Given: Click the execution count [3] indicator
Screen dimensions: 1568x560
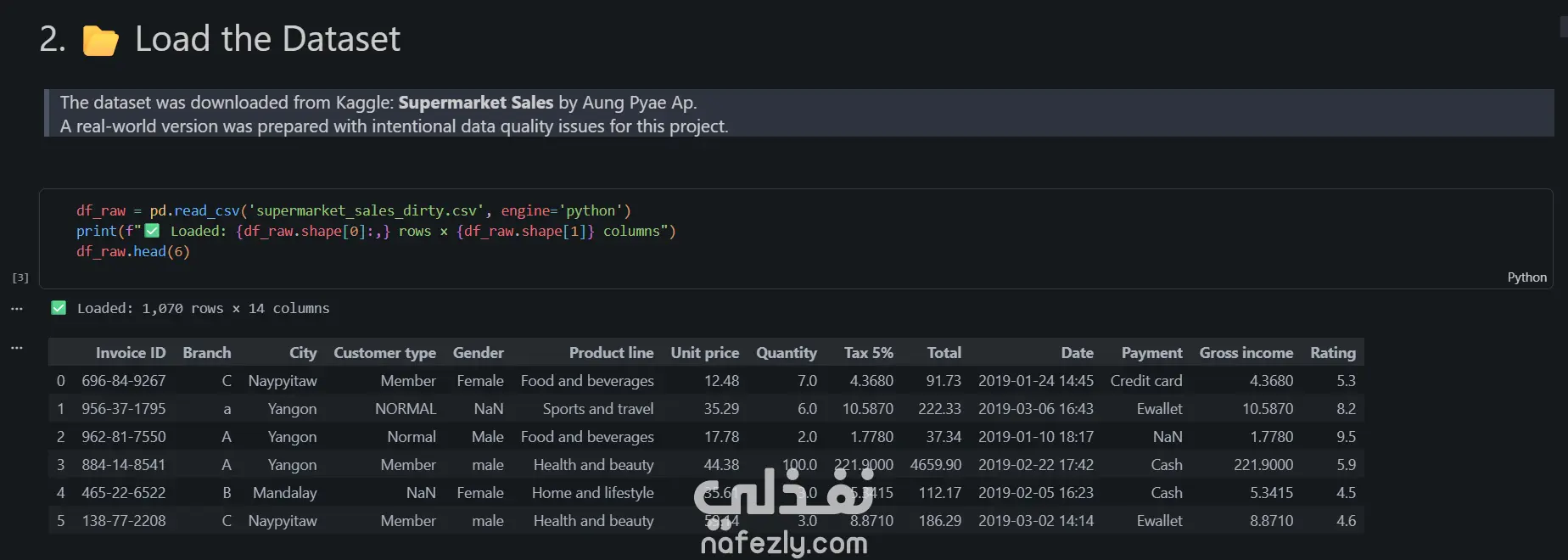Looking at the screenshot, I should (20, 277).
